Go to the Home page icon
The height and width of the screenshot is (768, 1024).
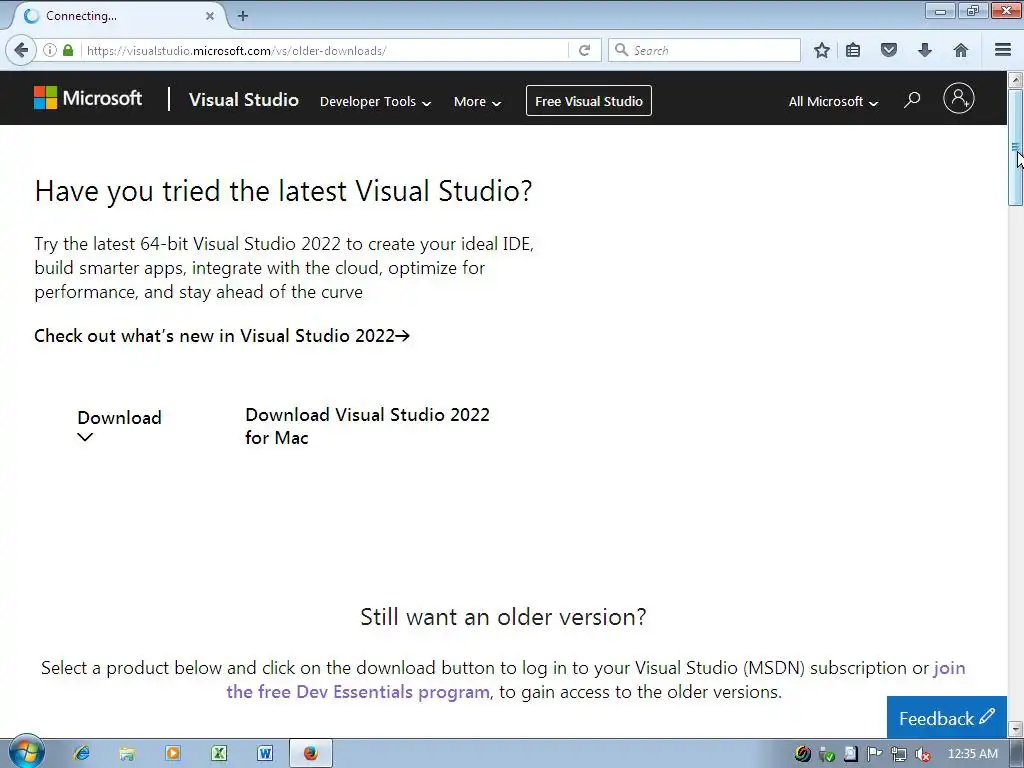click(961, 50)
